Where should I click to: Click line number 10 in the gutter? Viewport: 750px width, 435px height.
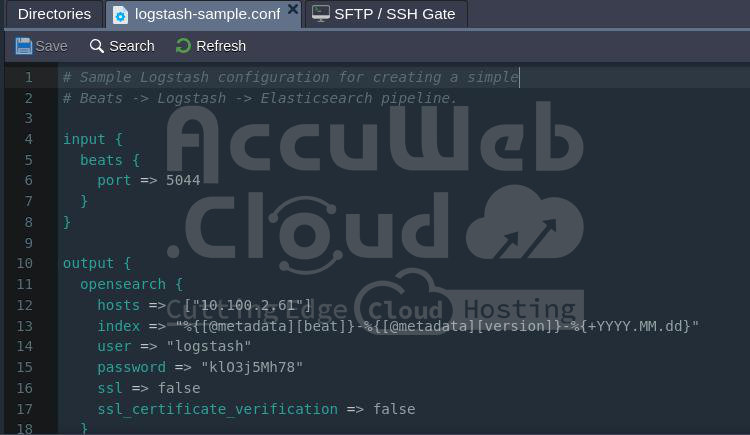pos(25,263)
